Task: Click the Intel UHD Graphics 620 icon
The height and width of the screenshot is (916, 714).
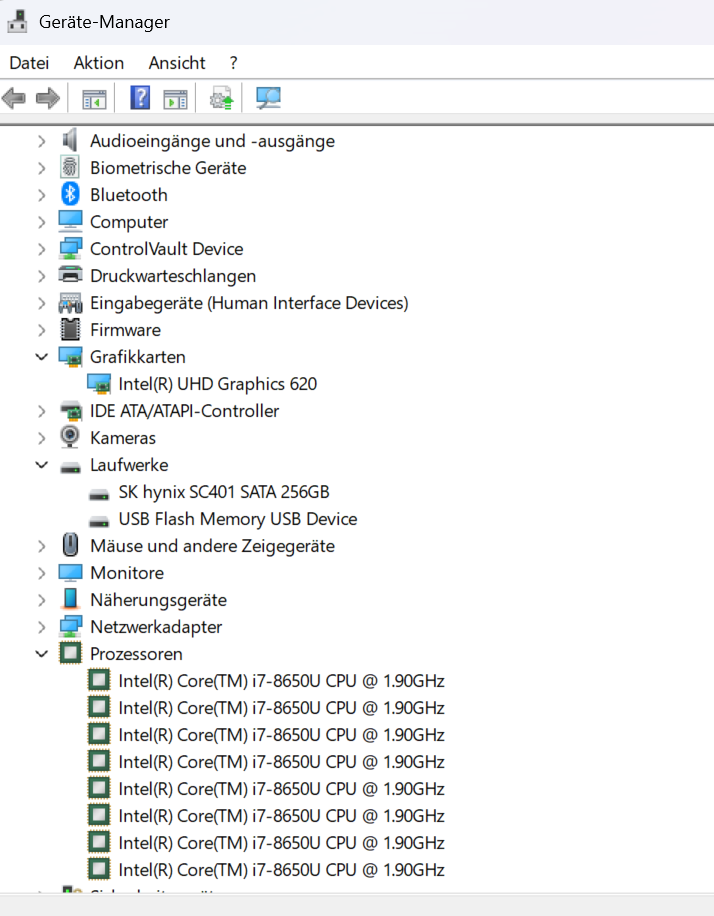Action: coord(99,383)
